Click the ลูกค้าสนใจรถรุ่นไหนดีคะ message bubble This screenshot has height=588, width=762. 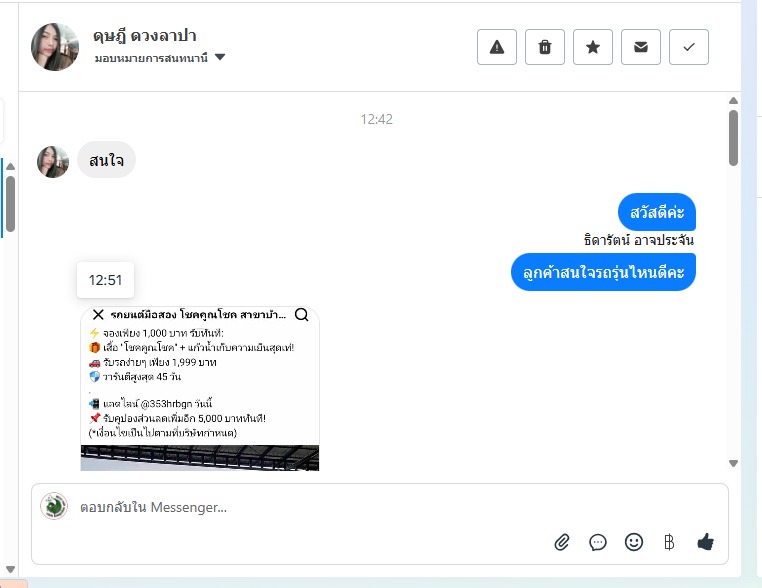[603, 272]
